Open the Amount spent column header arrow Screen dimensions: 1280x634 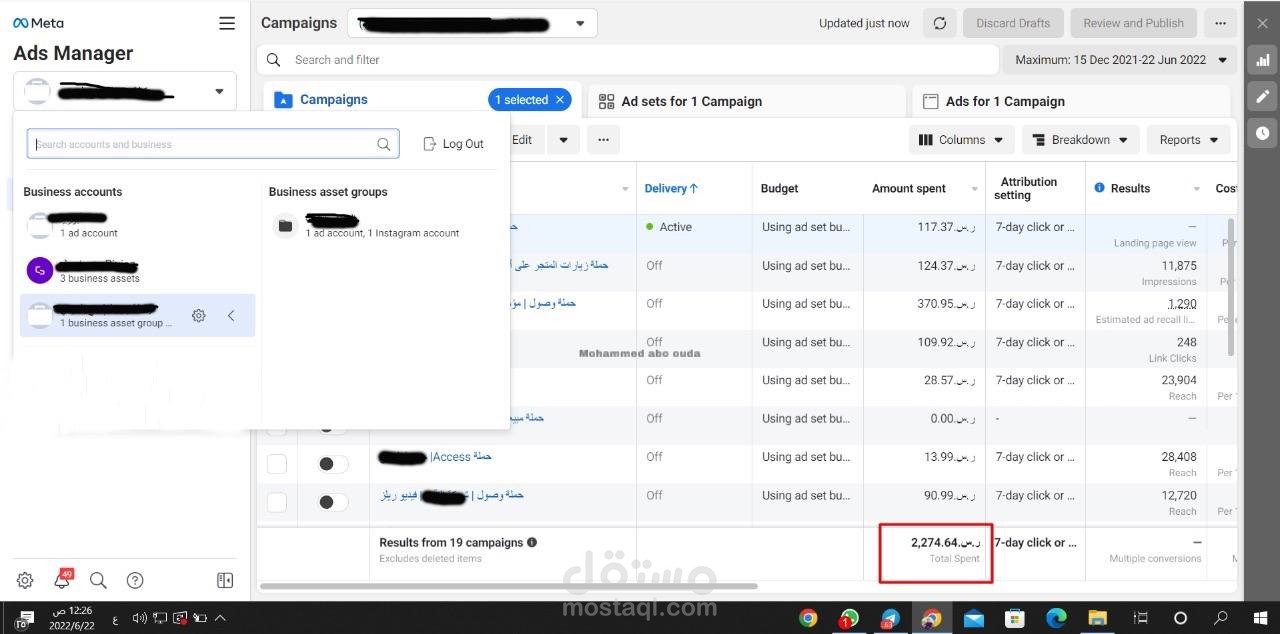pyautogui.click(x=974, y=189)
